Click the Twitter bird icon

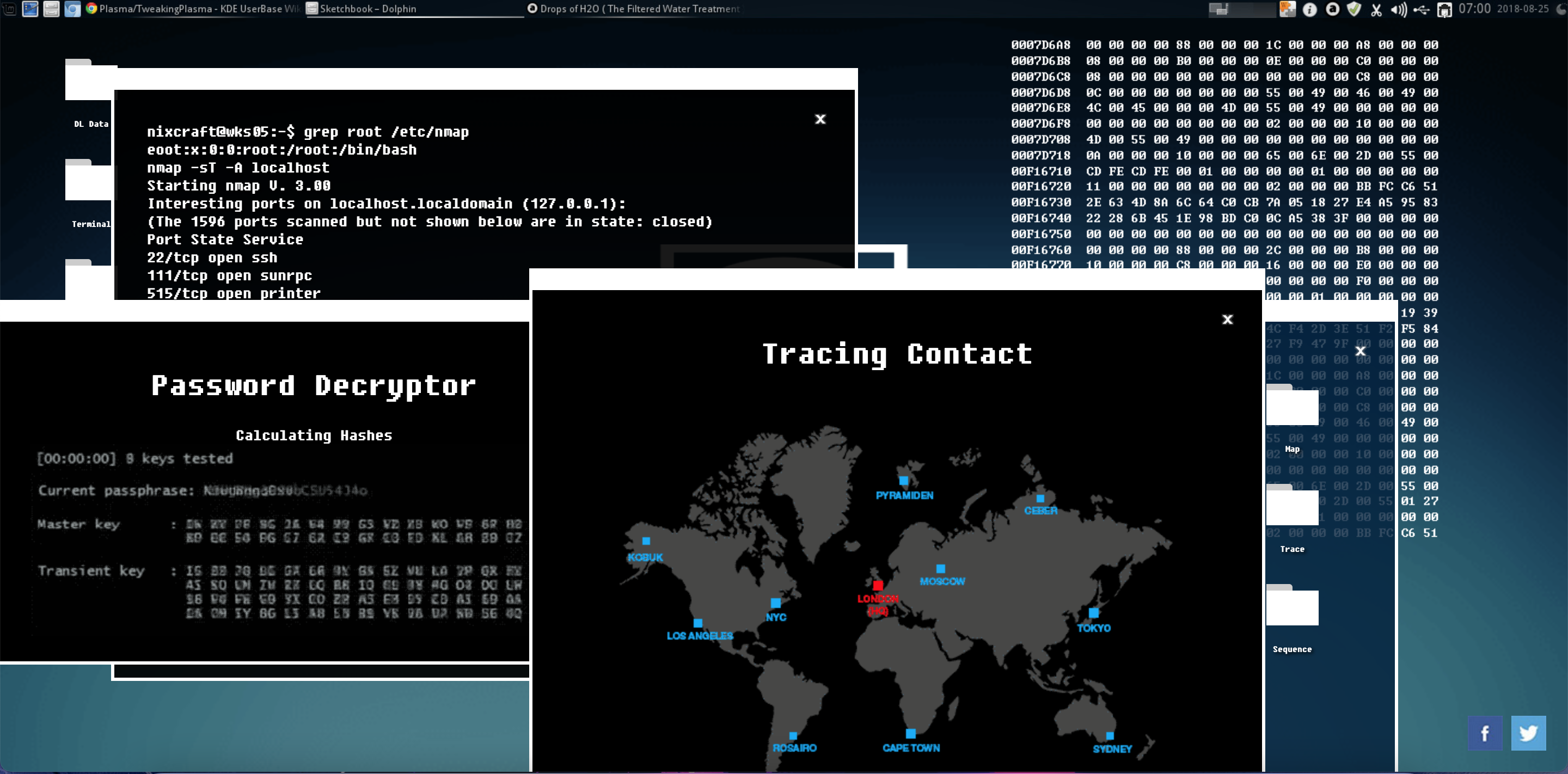1528,733
